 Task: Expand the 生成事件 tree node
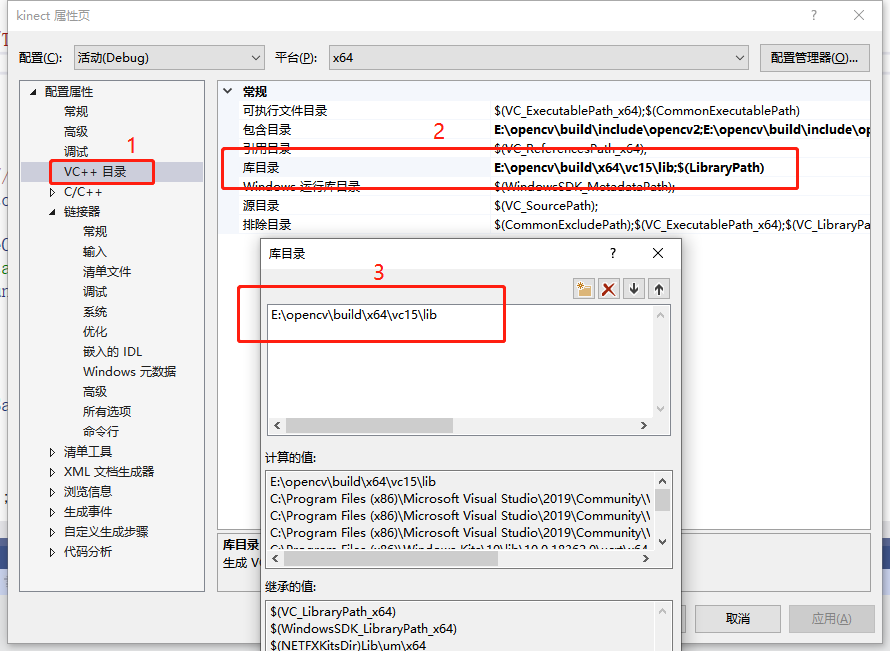tap(52, 513)
